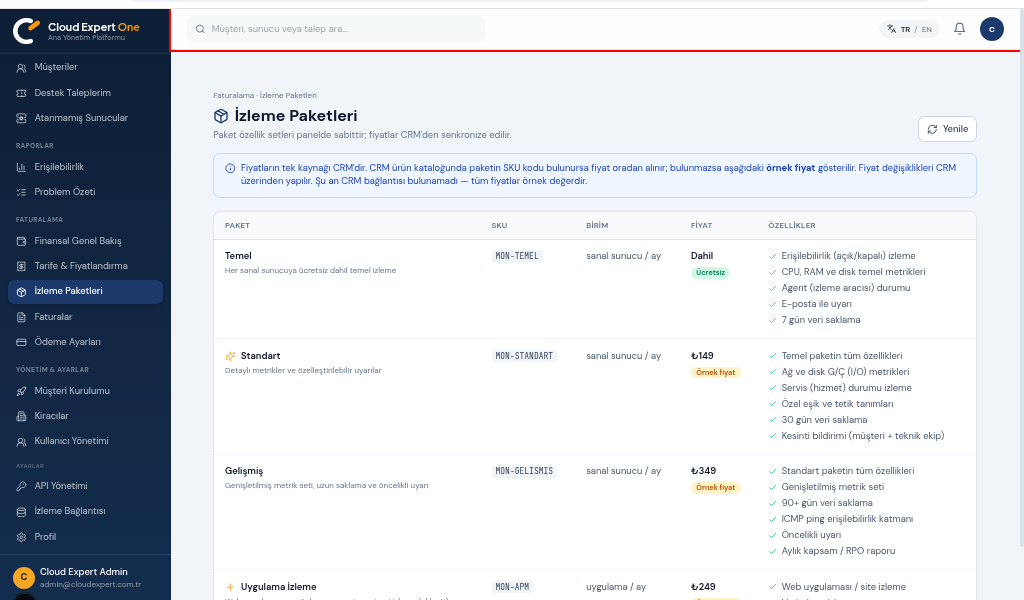This screenshot has width=1024, height=600.
Task: Open Kullanıcı Yönetimi page
Action: pos(86,441)
